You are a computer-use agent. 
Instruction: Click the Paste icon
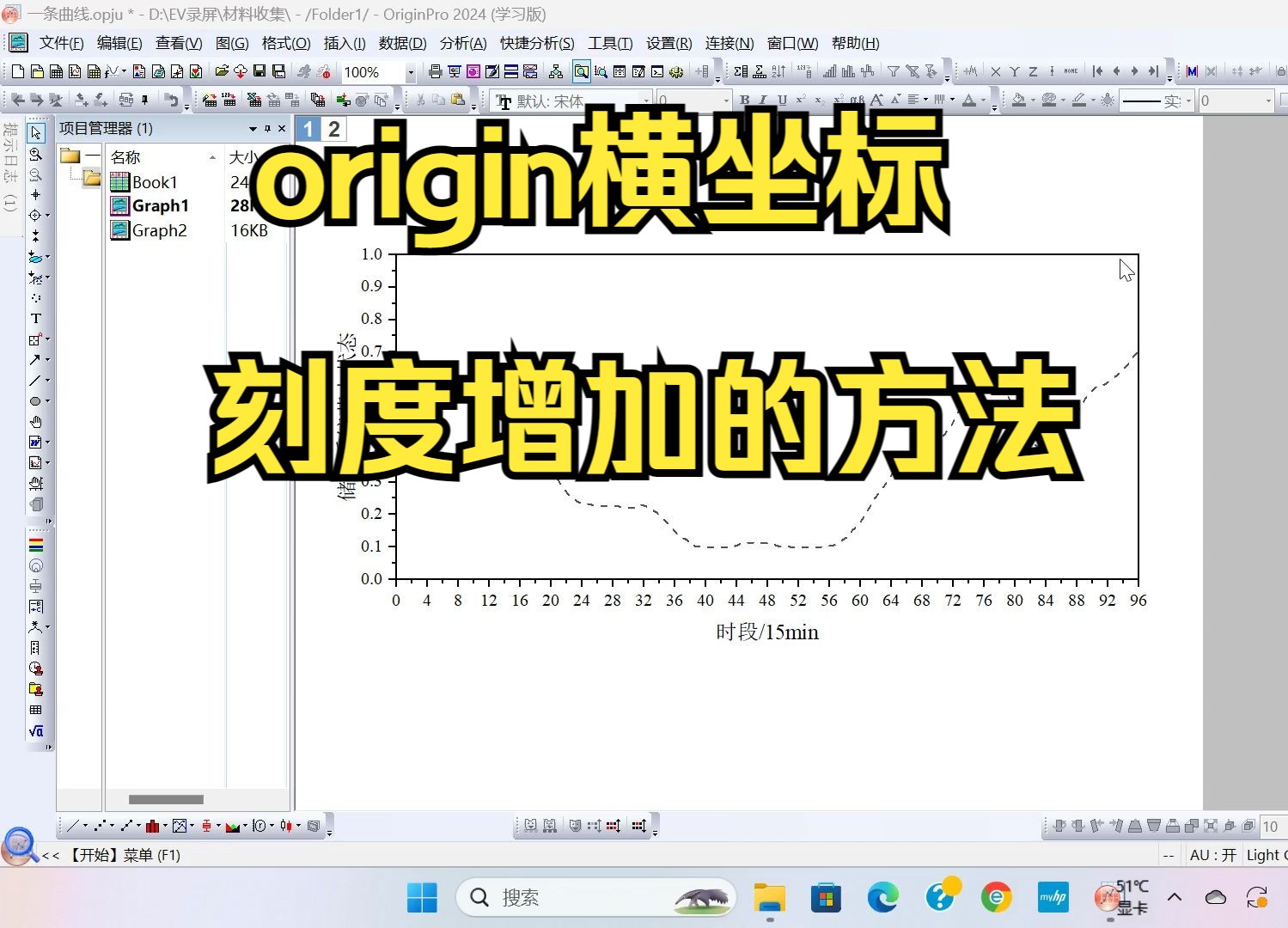[x=458, y=101]
